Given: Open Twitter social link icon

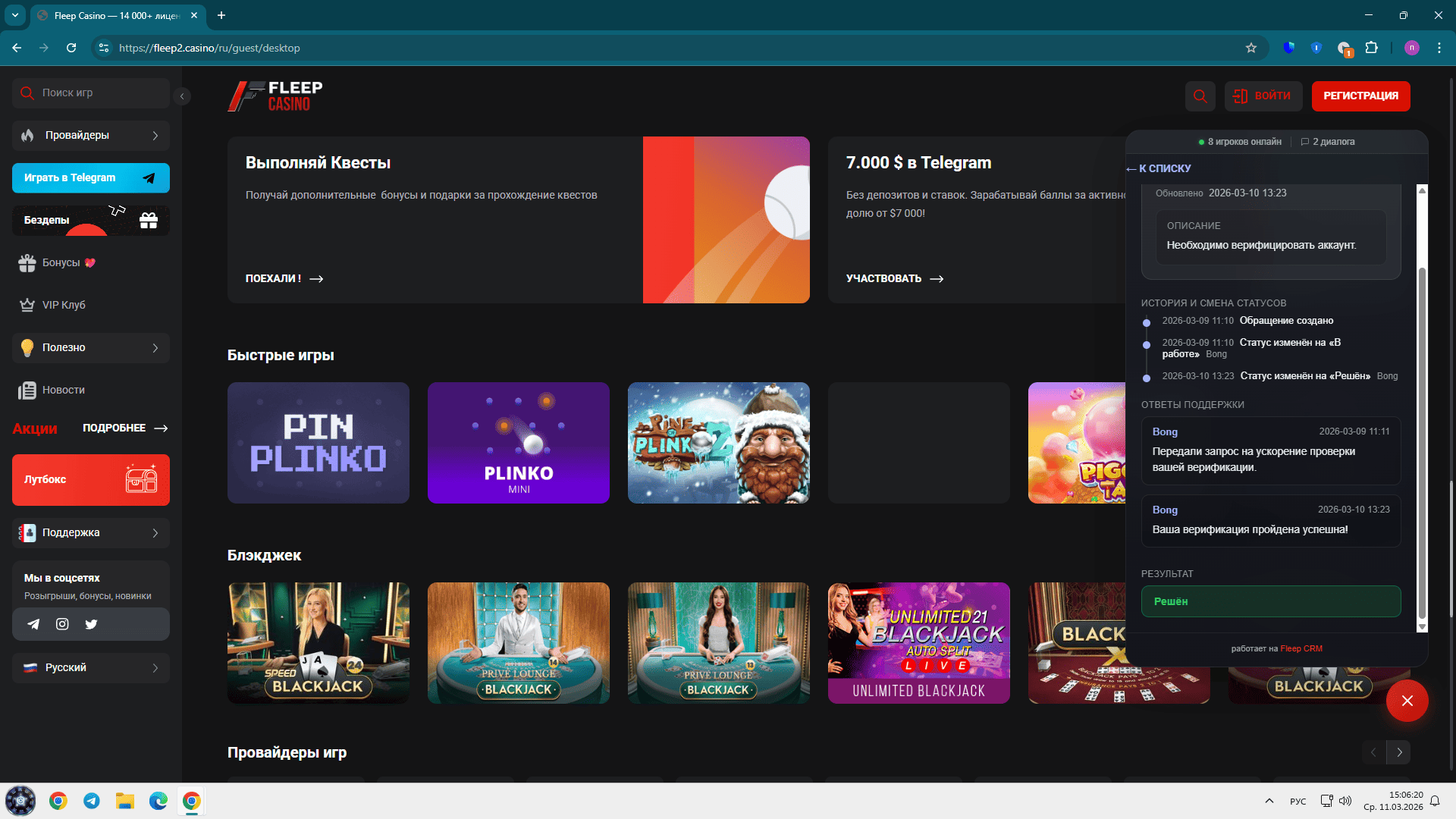Looking at the screenshot, I should click(91, 624).
